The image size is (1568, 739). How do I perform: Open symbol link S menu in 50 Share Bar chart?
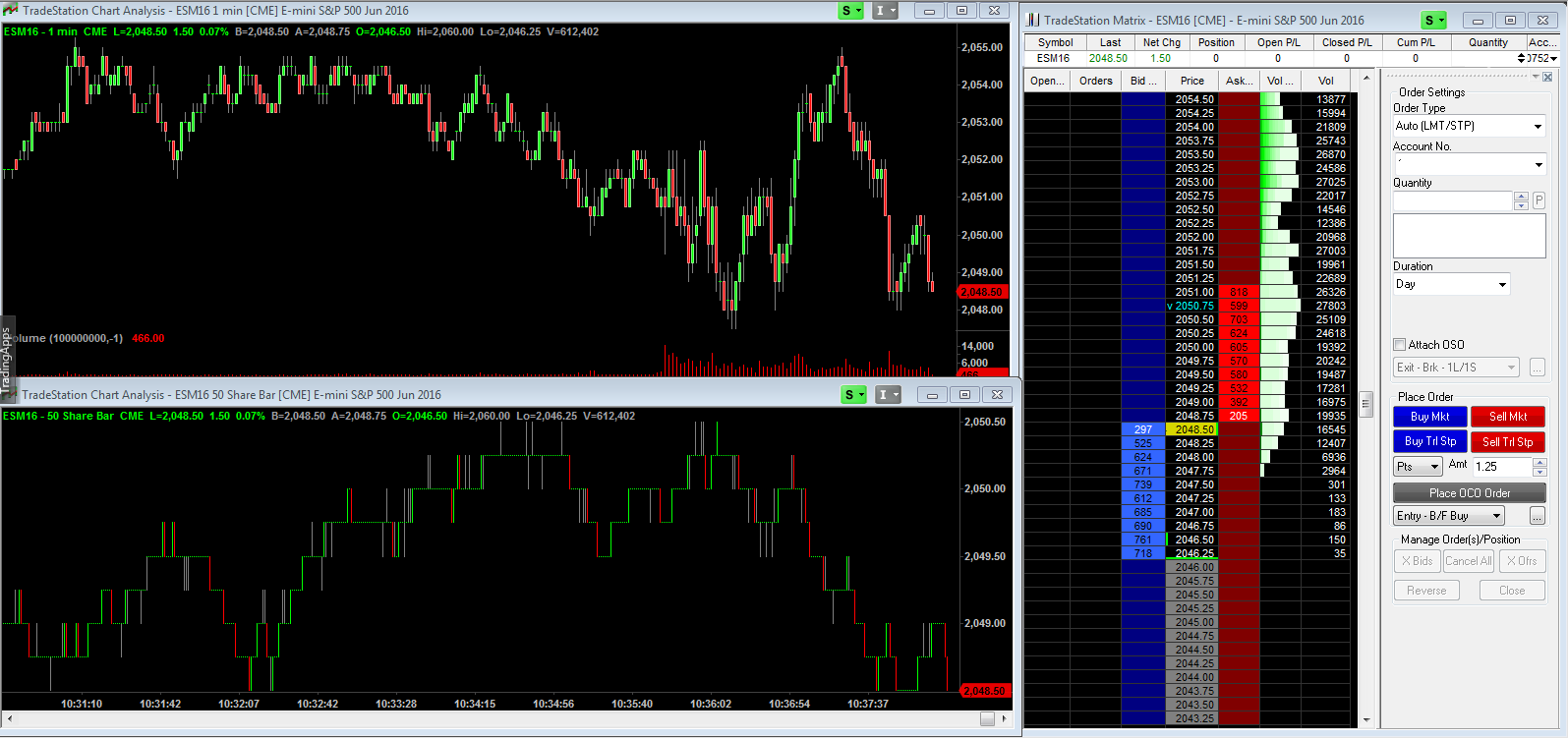coord(853,395)
